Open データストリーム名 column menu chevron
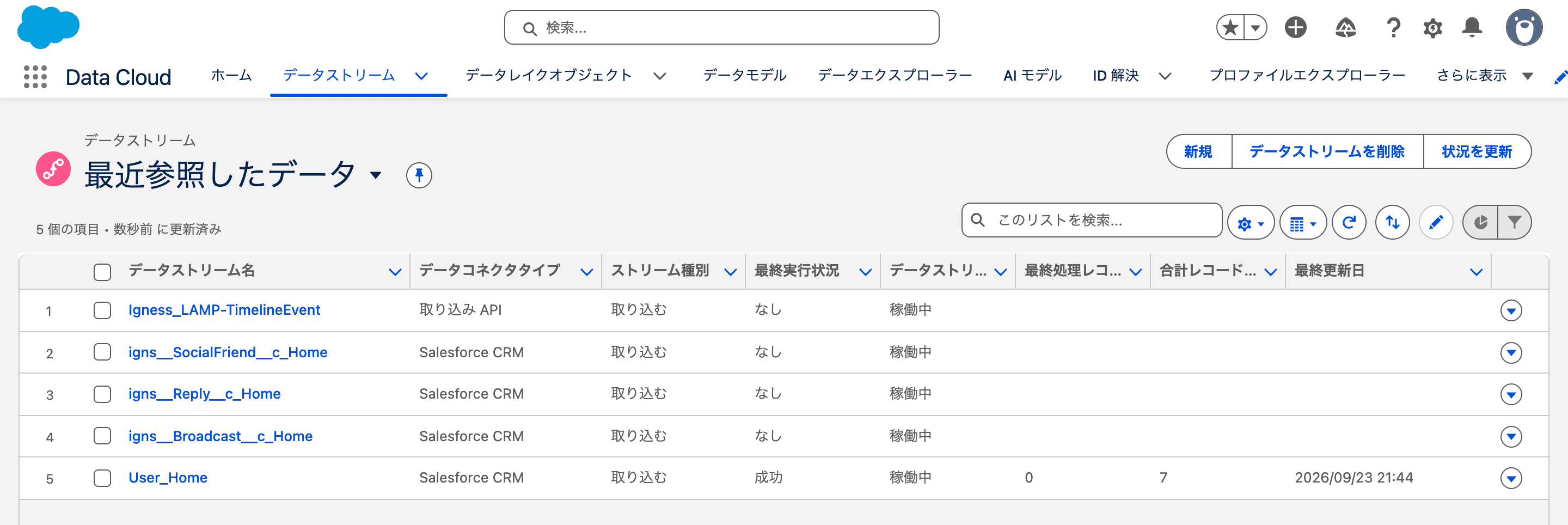 tap(395, 272)
